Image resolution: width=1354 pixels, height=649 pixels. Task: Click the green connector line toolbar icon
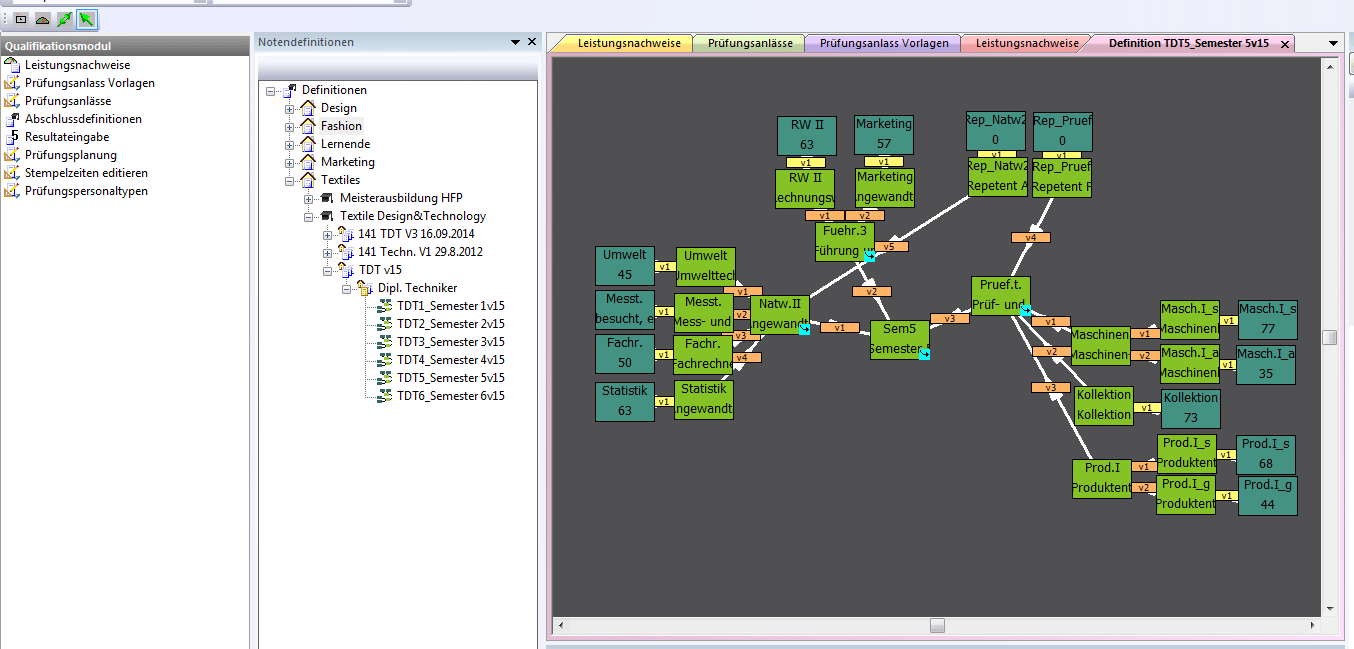(64, 19)
